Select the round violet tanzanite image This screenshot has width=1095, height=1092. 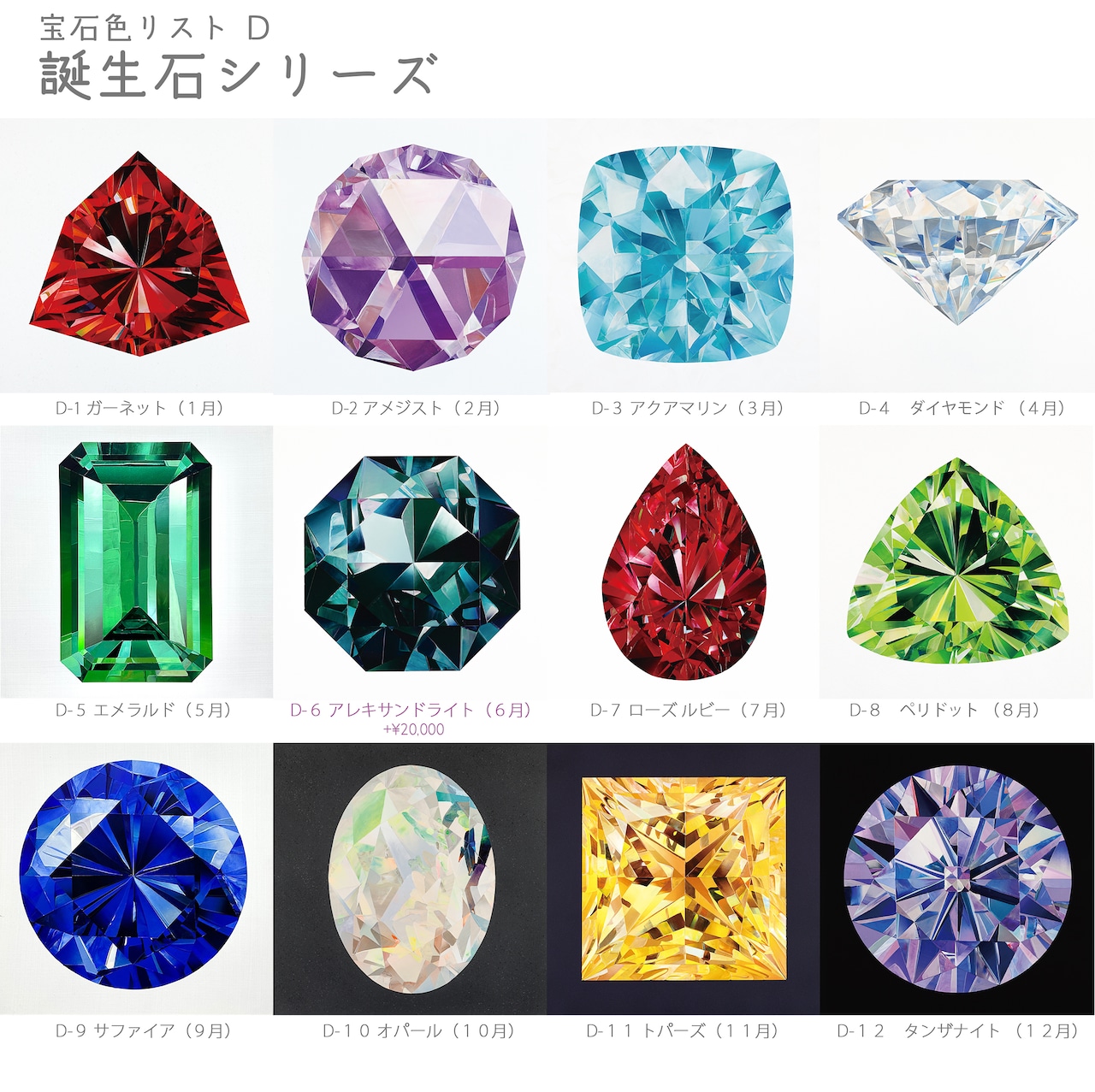pos(957,879)
